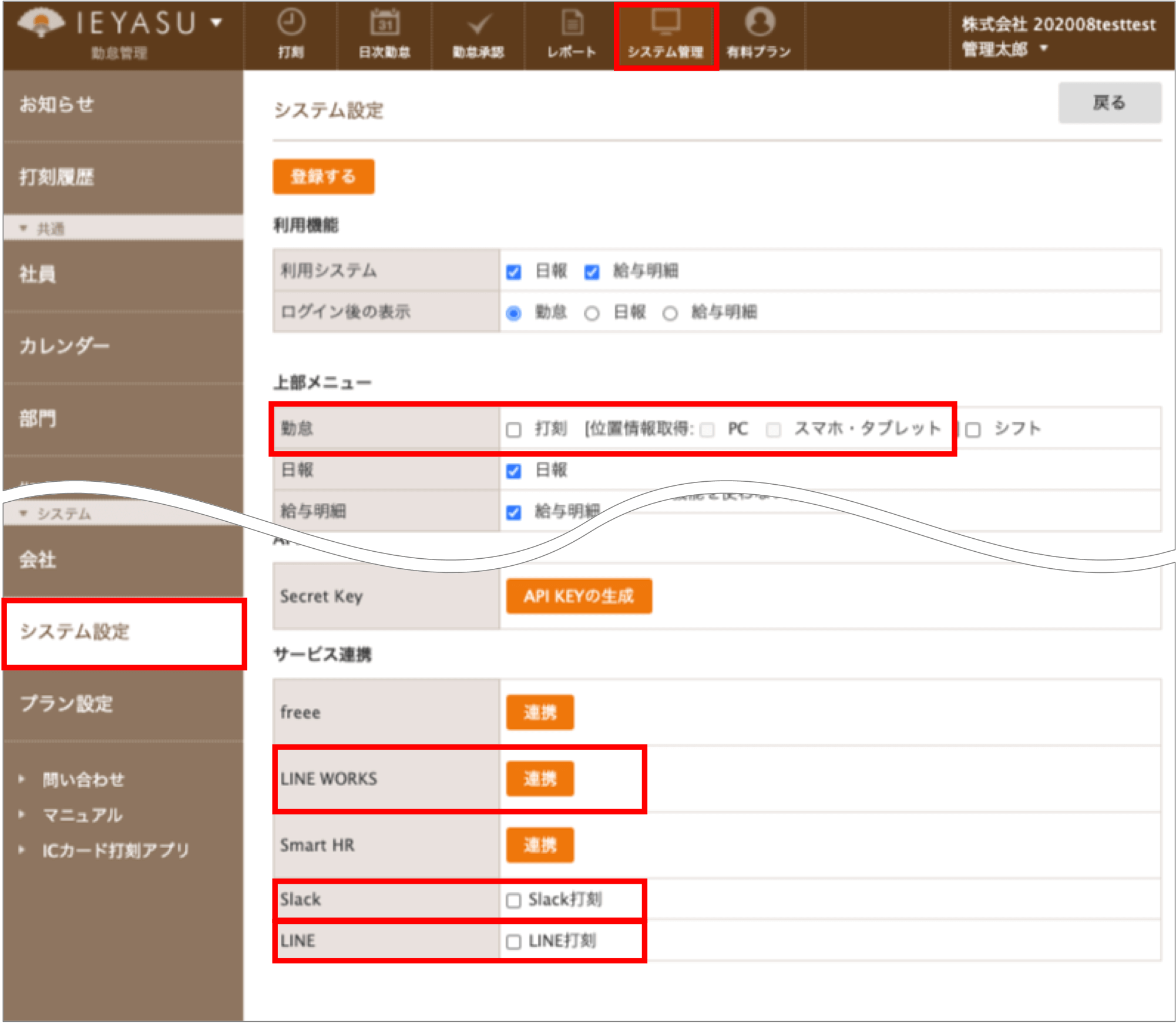
Task: Open the 打刻 clock icon
Action: pos(291,22)
